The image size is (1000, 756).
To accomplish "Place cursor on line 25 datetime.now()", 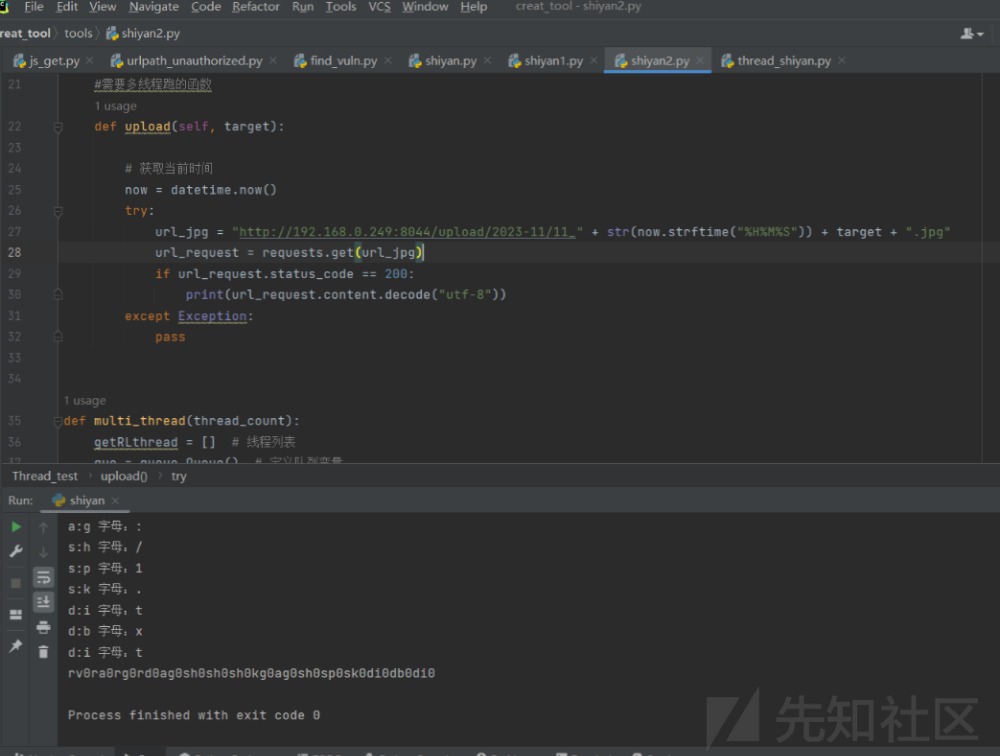I will pos(223,190).
